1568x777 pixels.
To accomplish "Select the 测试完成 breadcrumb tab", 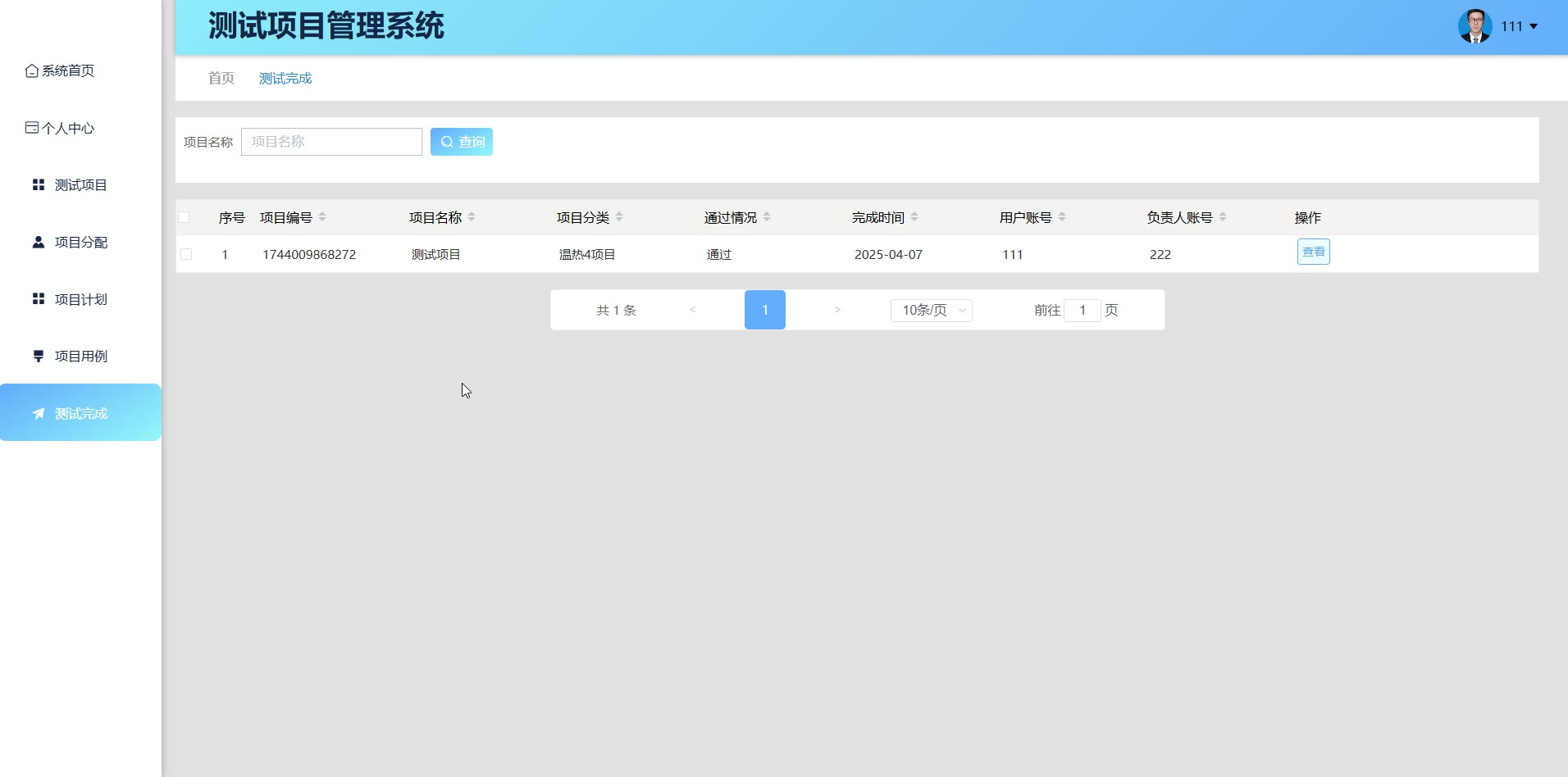I will coord(285,79).
